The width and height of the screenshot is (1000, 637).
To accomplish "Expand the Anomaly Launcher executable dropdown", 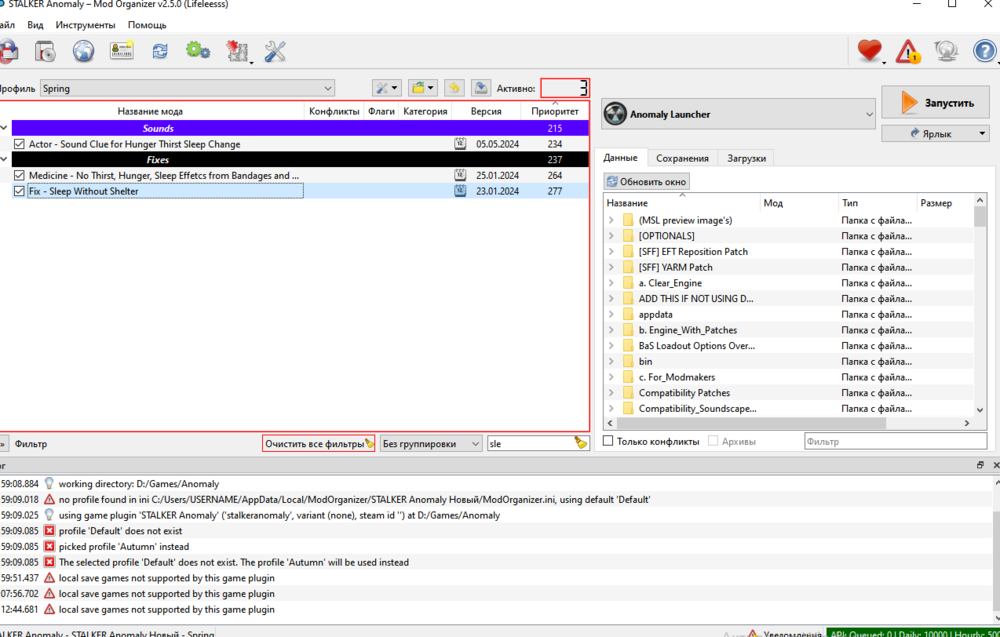I will (x=738, y=115).
